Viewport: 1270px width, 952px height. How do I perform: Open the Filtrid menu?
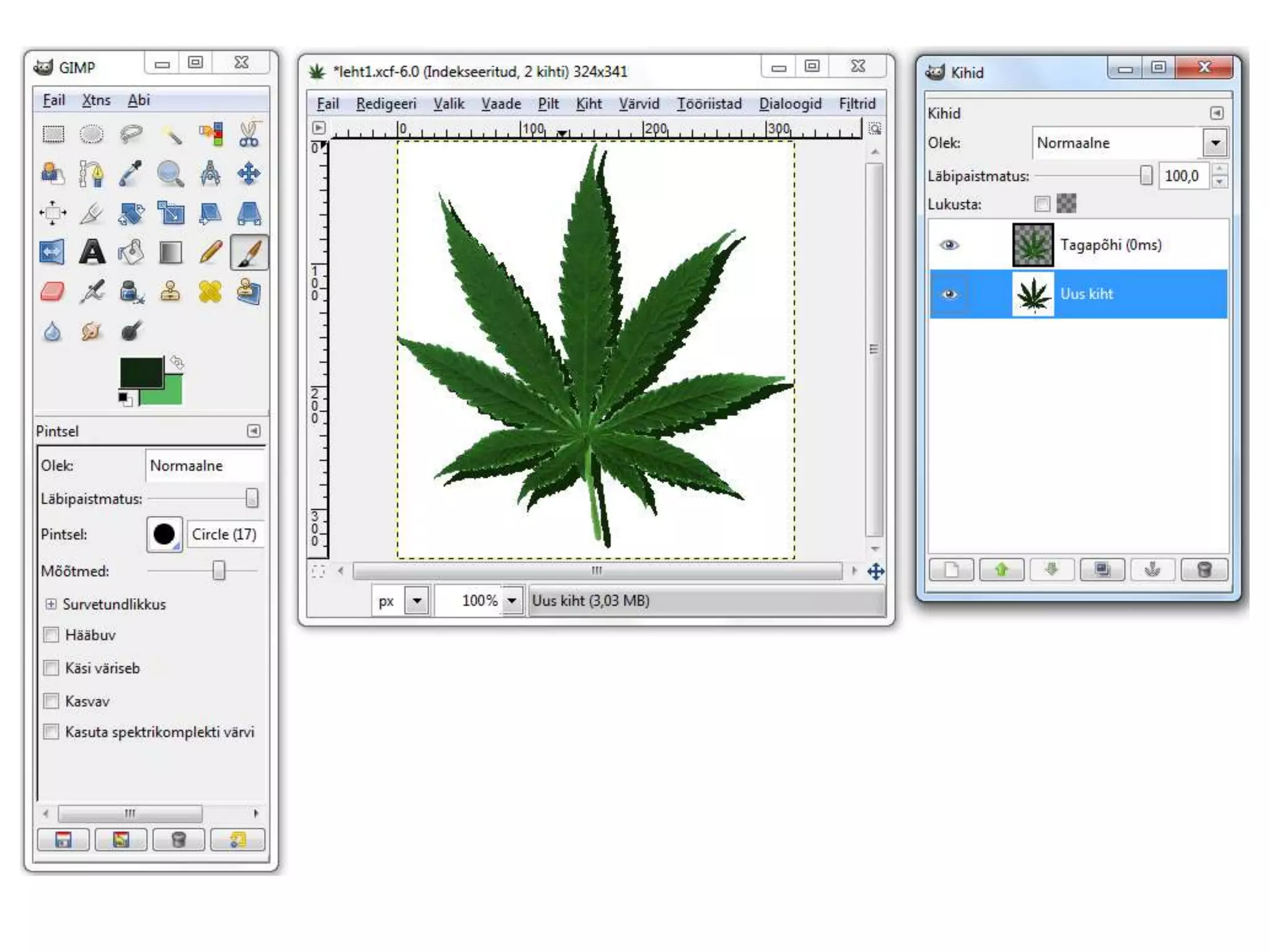coord(856,104)
